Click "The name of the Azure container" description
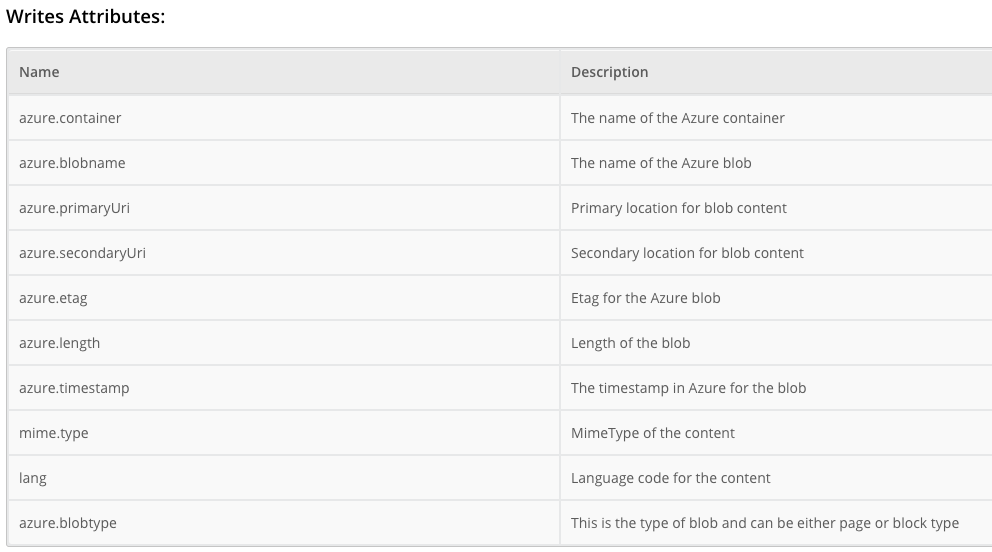 677,118
